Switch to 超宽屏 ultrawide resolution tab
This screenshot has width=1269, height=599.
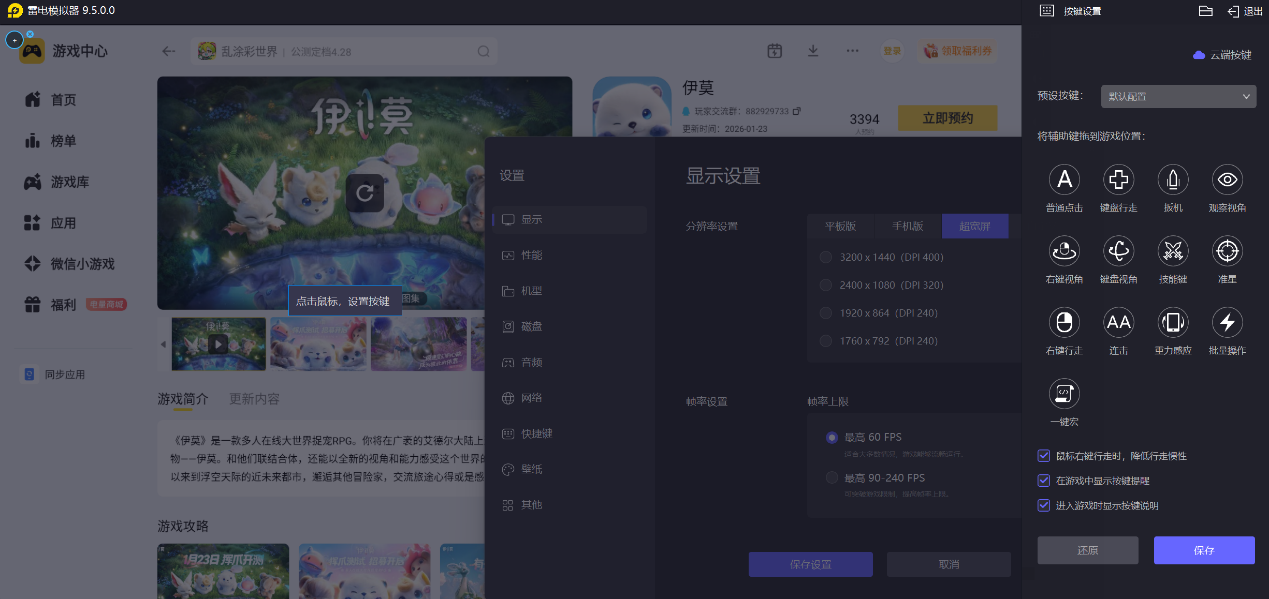pos(975,226)
